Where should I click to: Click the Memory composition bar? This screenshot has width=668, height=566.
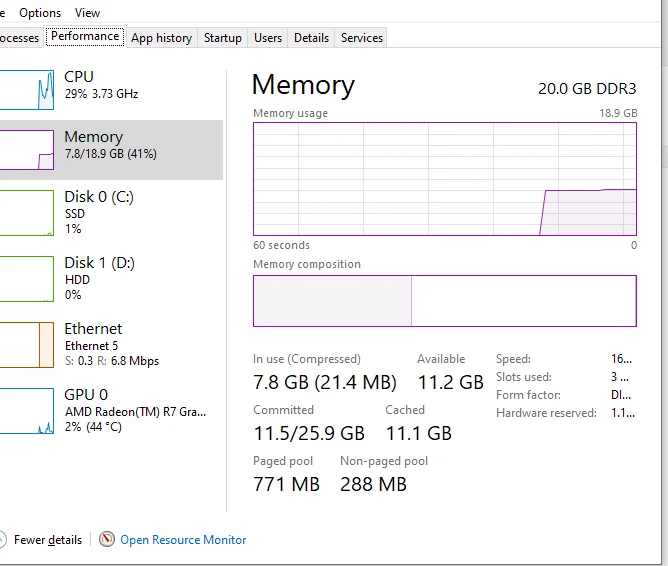coord(444,301)
